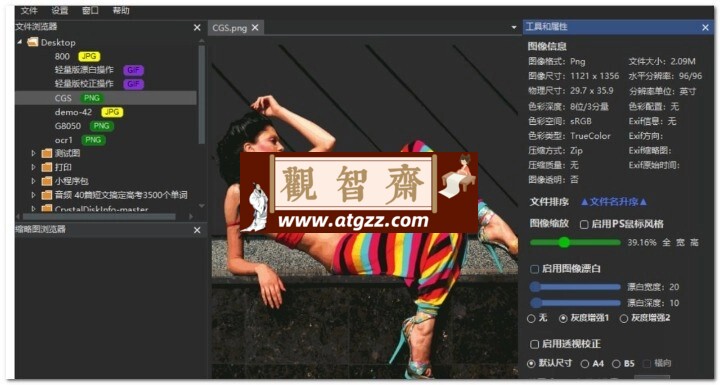Close the 缩略图浏览器 panel
This screenshot has width=720, height=385.
click(197, 230)
